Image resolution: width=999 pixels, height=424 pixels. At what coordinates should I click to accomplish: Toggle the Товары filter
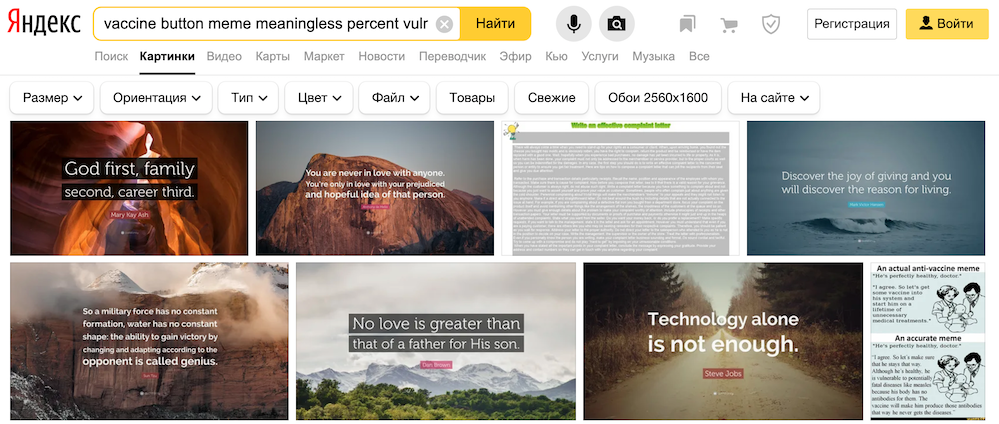pos(472,98)
